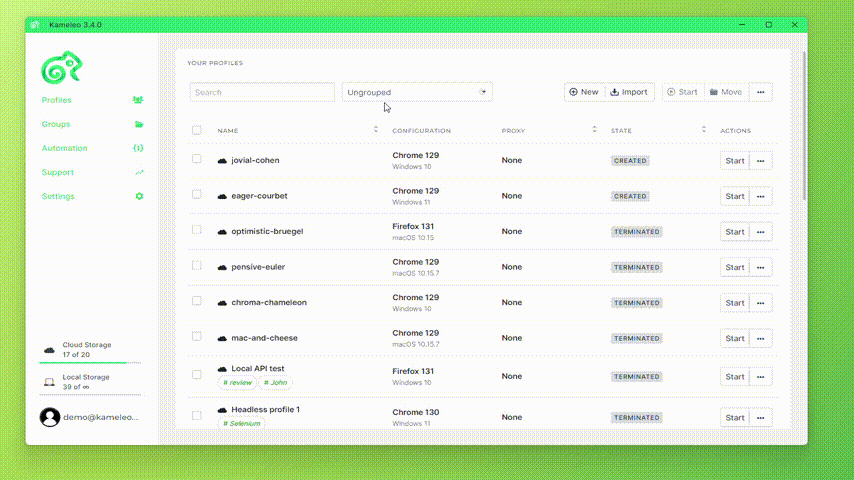
Task: Click the Kameleo chameleon logo
Action: (x=62, y=68)
